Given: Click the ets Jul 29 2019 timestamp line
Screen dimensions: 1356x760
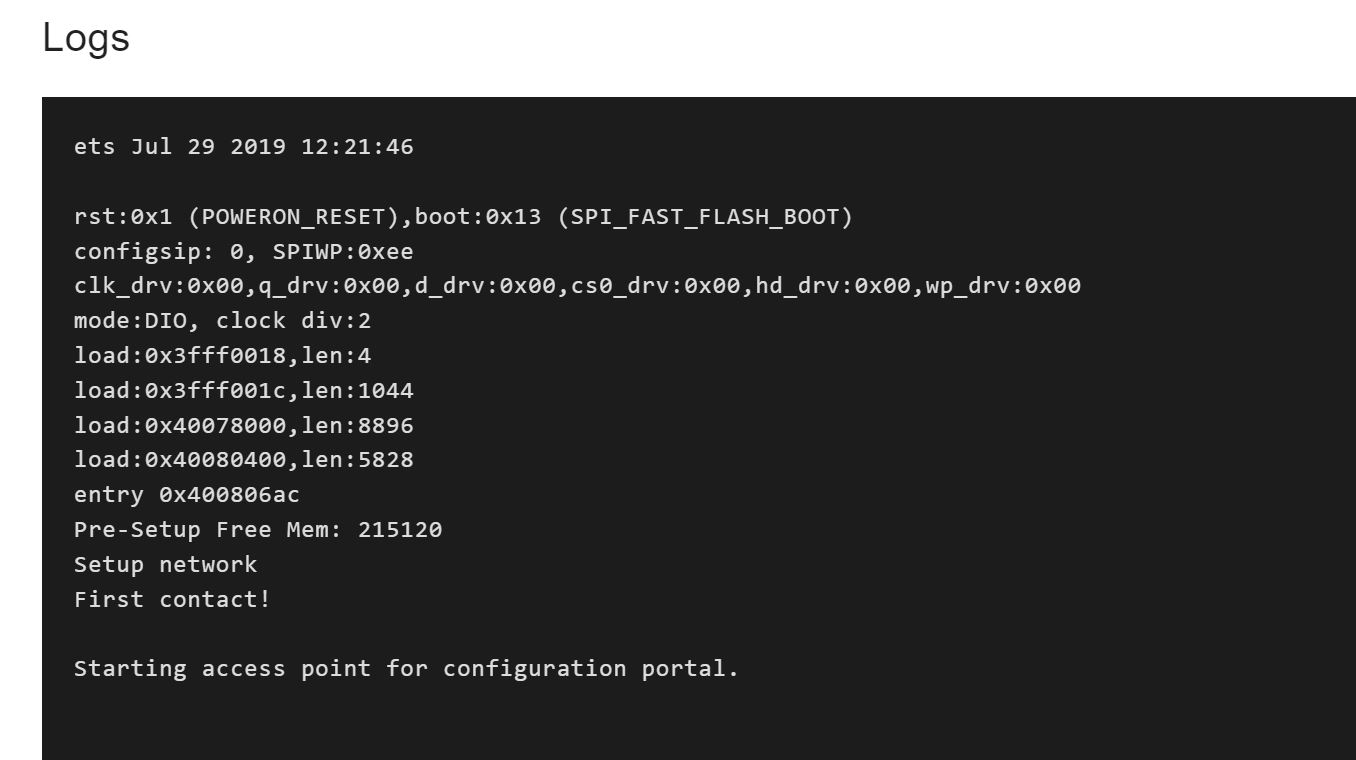Looking at the screenshot, I should point(243,147).
